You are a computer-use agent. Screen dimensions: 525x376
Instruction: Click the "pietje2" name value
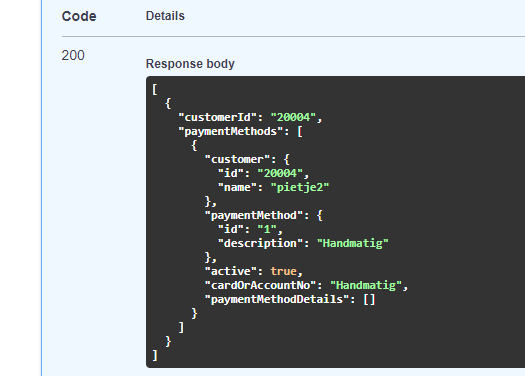coord(300,187)
